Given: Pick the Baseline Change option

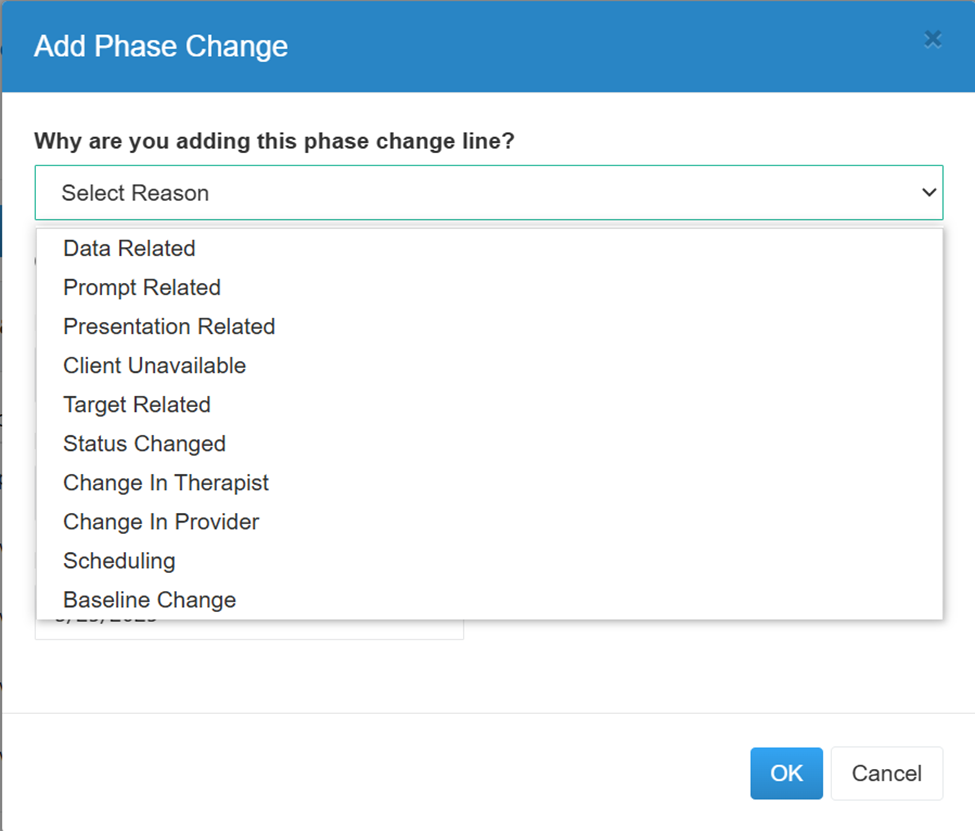Looking at the screenshot, I should tap(490, 600).
